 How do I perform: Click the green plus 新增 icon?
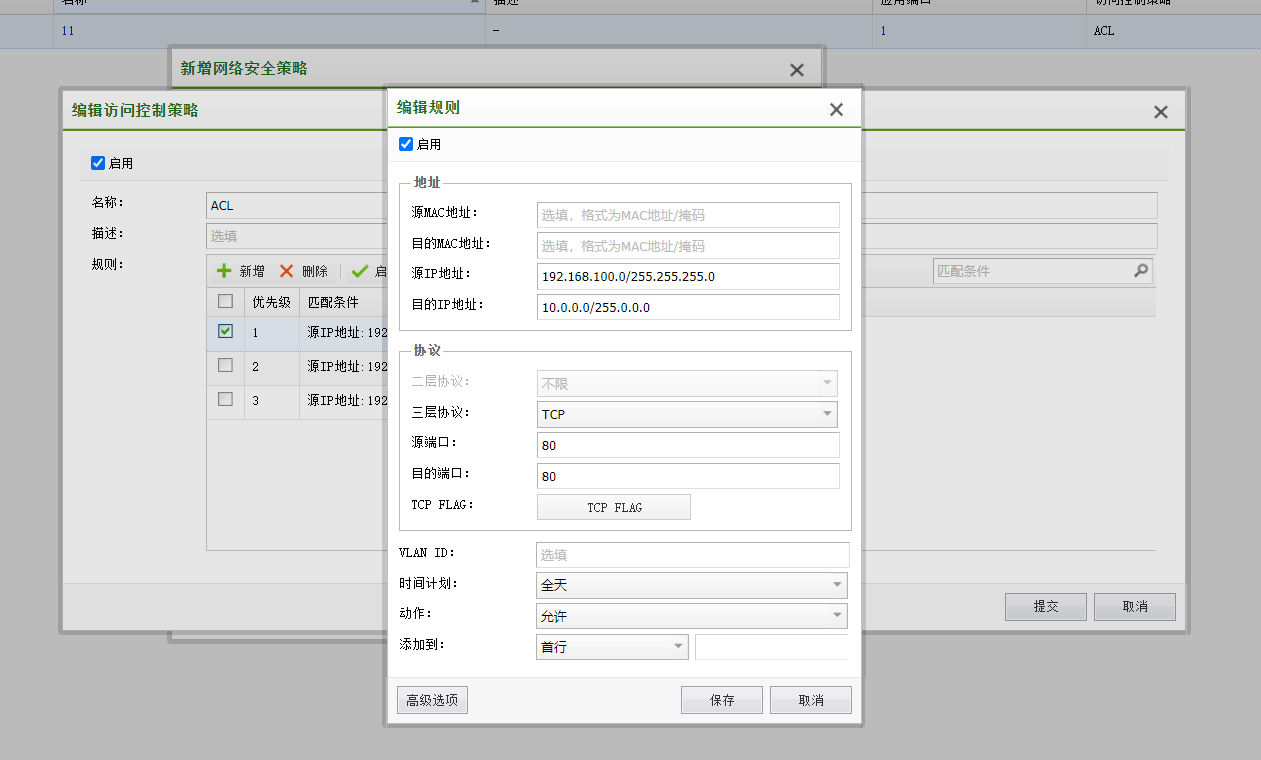(224, 271)
